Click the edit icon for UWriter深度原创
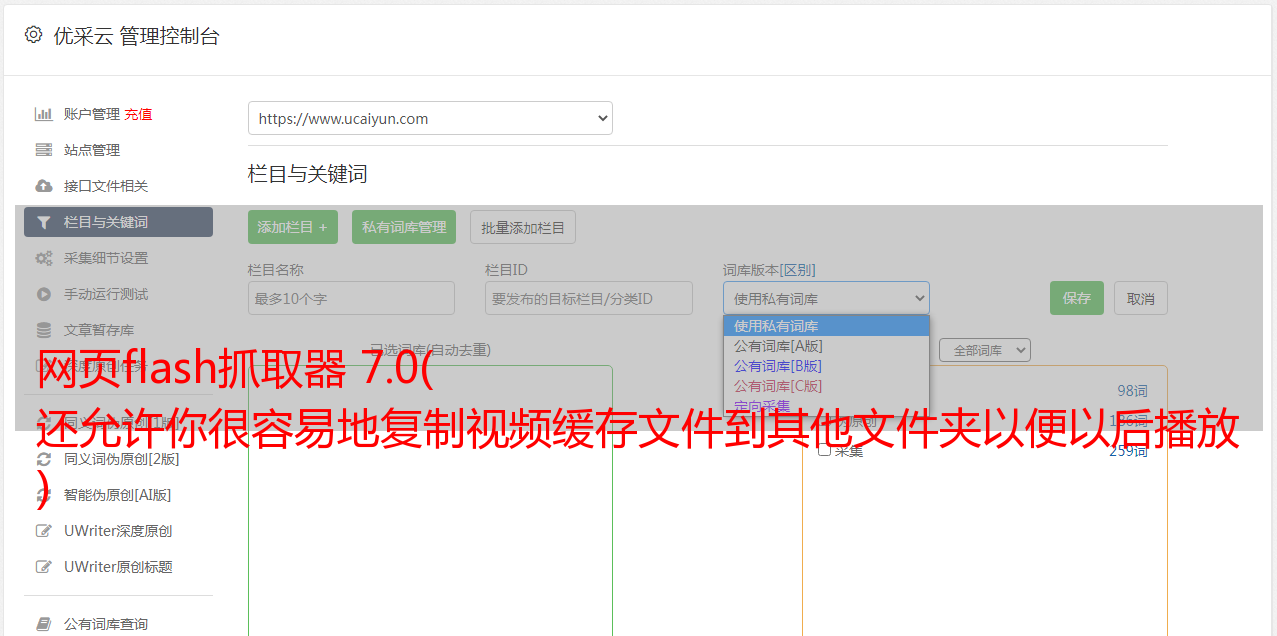This screenshot has height=636, width=1277. point(44,531)
